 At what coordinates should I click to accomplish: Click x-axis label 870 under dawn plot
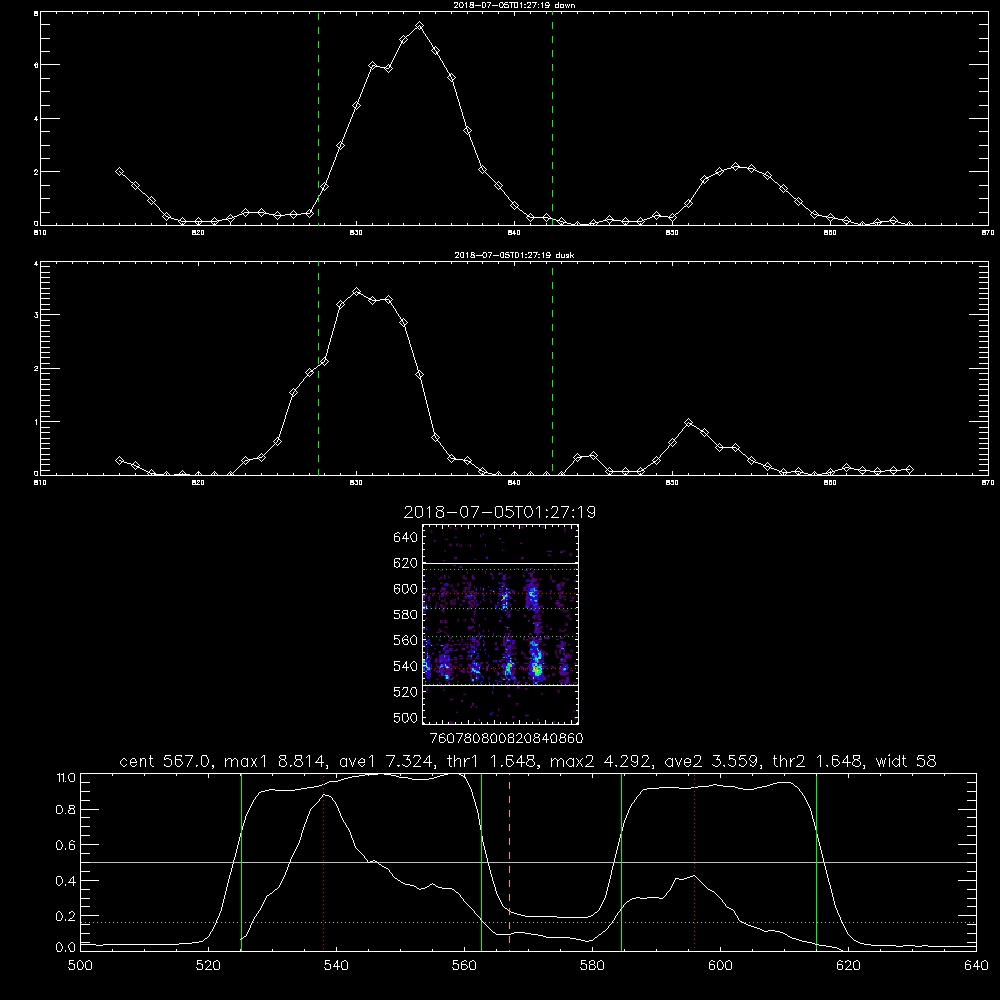987,233
